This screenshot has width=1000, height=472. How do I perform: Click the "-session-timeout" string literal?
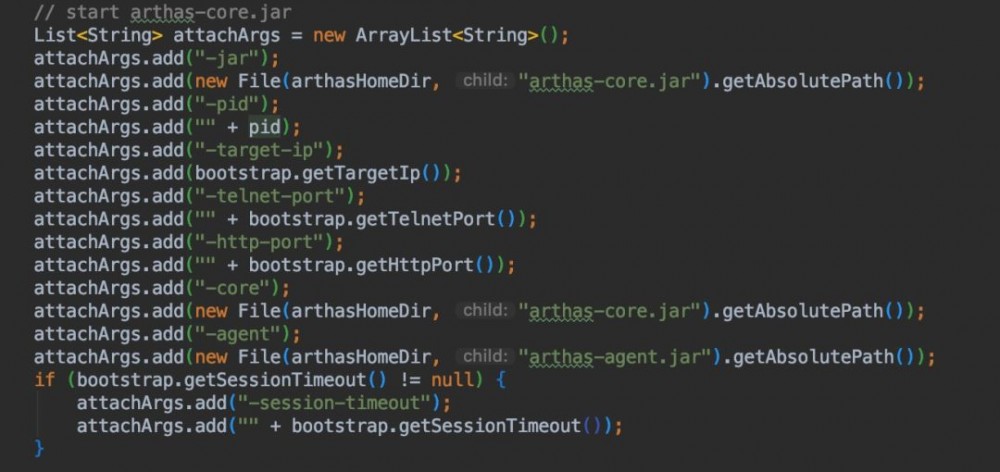[339, 402]
